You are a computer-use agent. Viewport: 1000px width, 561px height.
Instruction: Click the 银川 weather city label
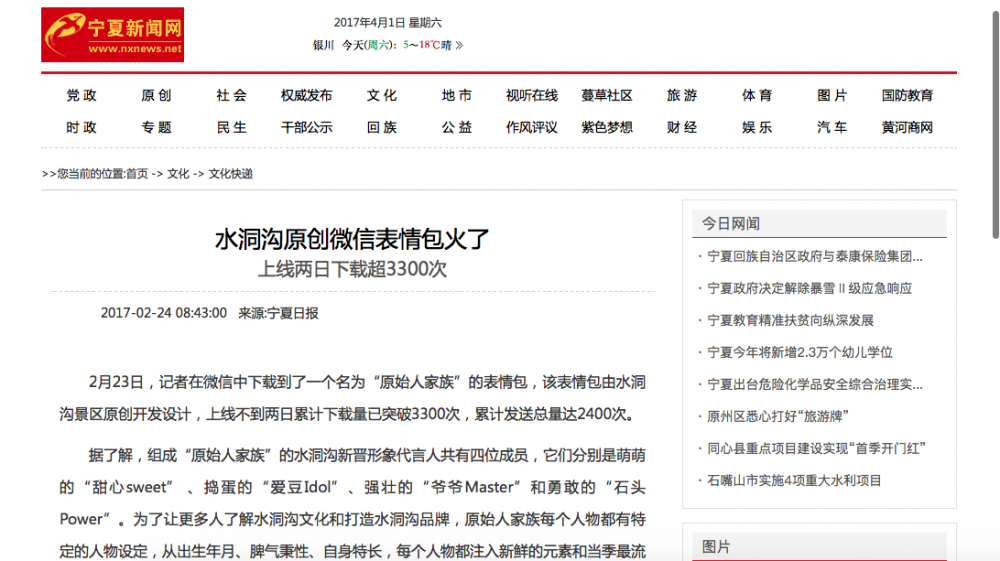point(323,45)
